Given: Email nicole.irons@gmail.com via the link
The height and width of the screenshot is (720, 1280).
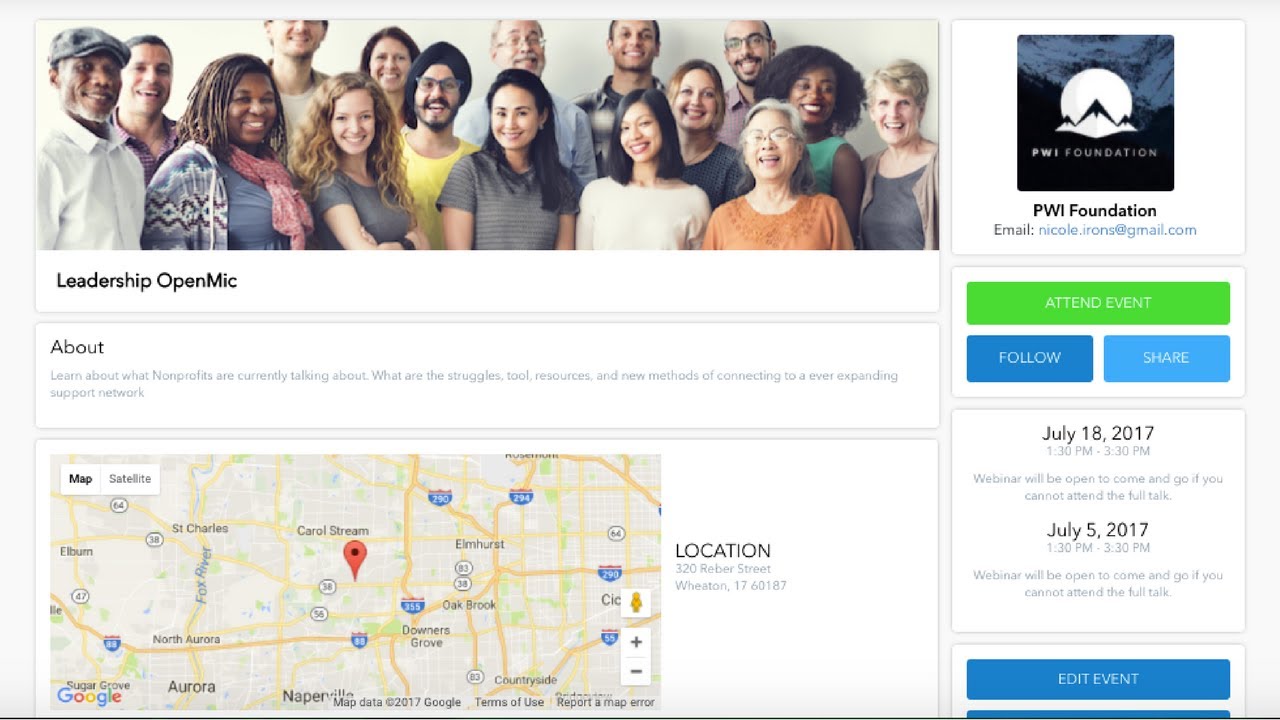Looking at the screenshot, I should pyautogui.click(x=1117, y=230).
